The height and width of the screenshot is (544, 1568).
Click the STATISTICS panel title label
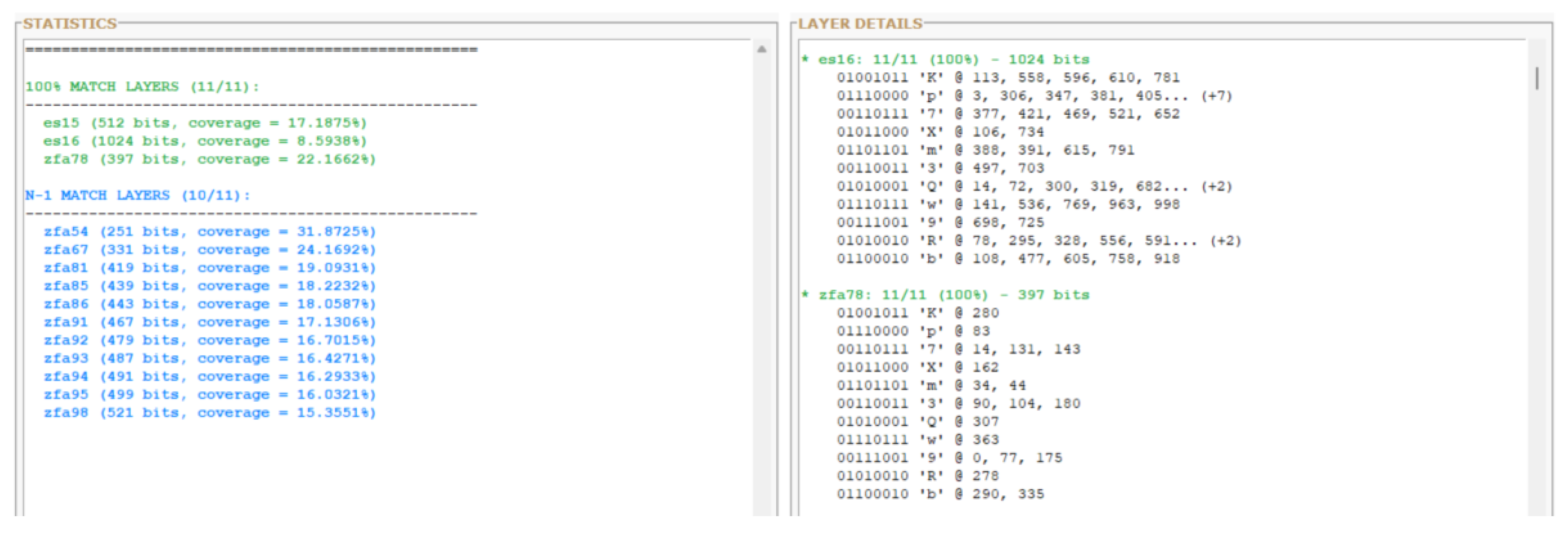pos(69,24)
